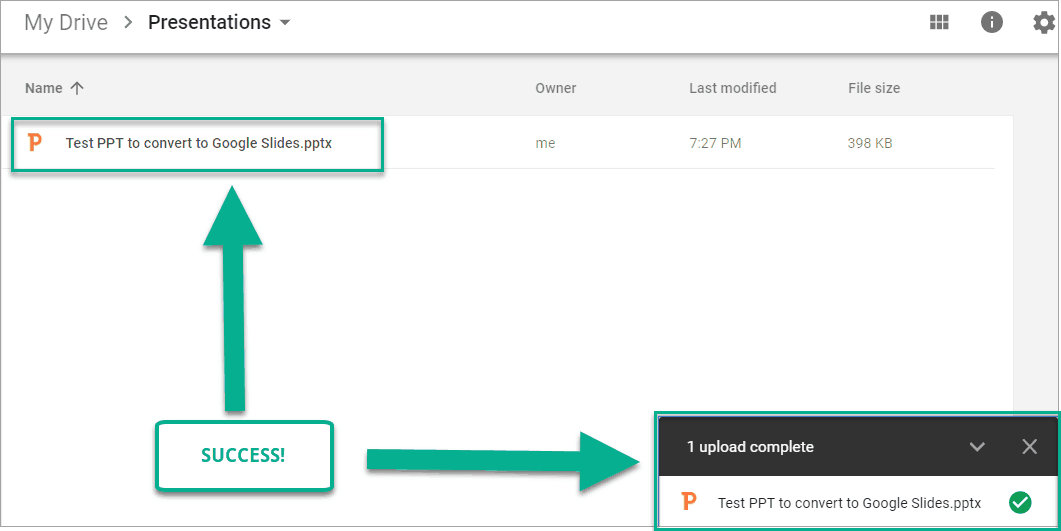Image resolution: width=1061 pixels, height=531 pixels.
Task: Open the settings gear
Action: click(x=1044, y=22)
